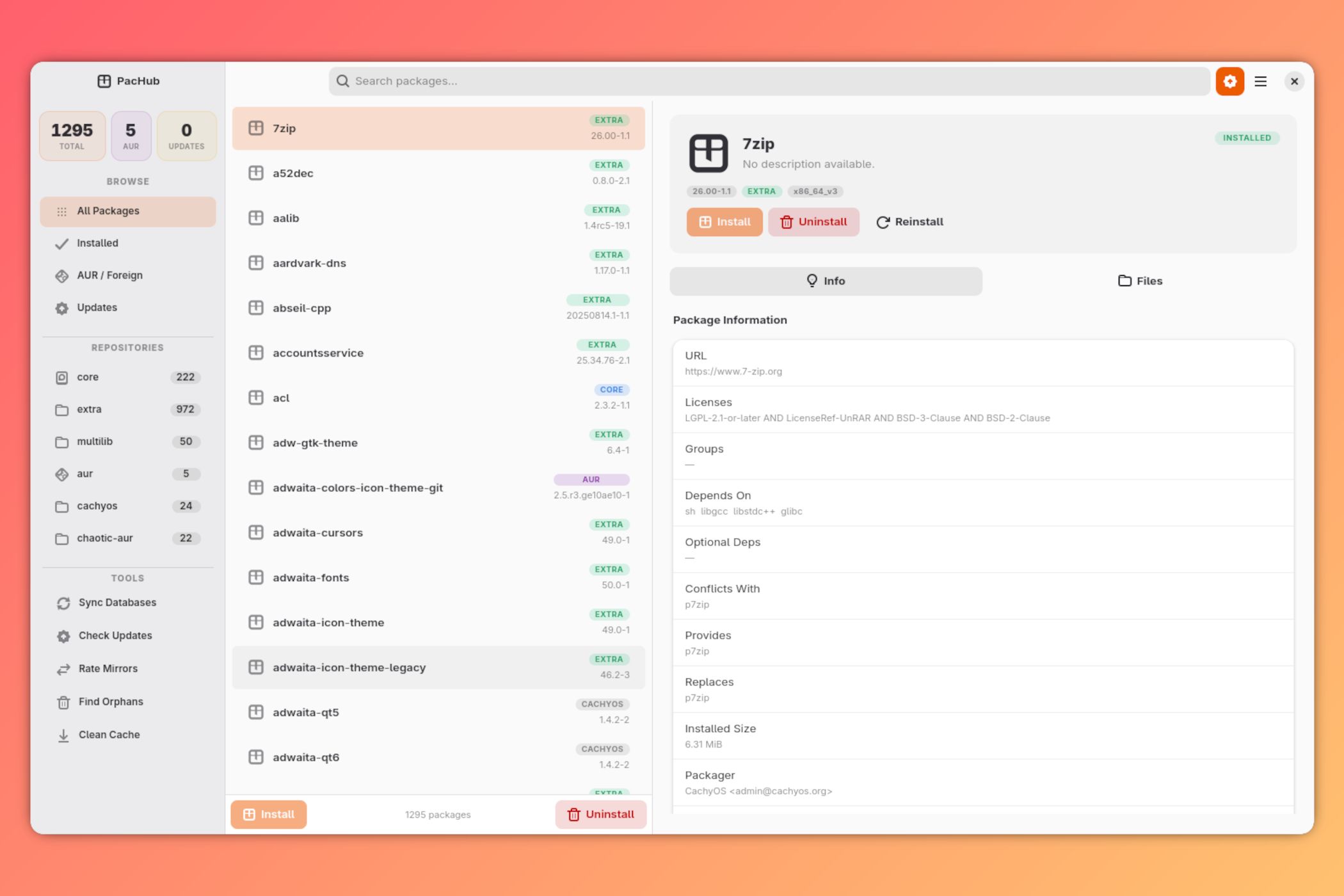Reinstall the 7zip package
1344x896 pixels.
(x=909, y=221)
